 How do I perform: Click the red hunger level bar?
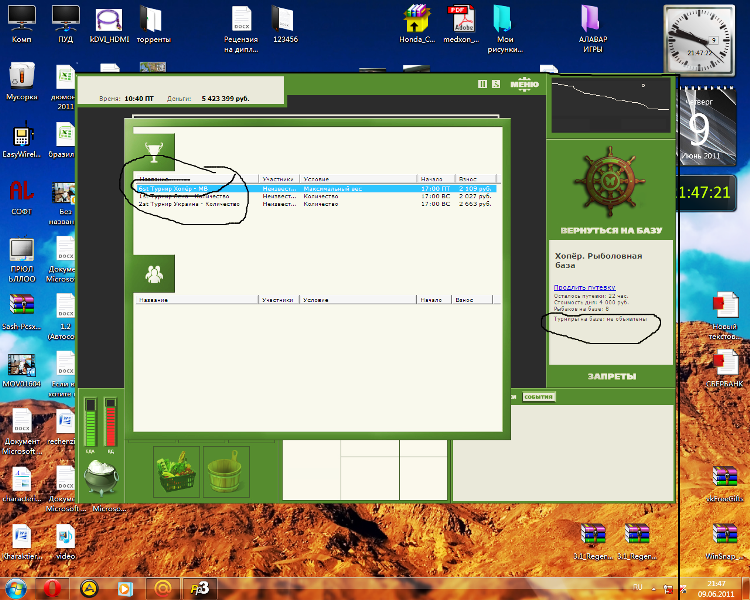tap(110, 422)
